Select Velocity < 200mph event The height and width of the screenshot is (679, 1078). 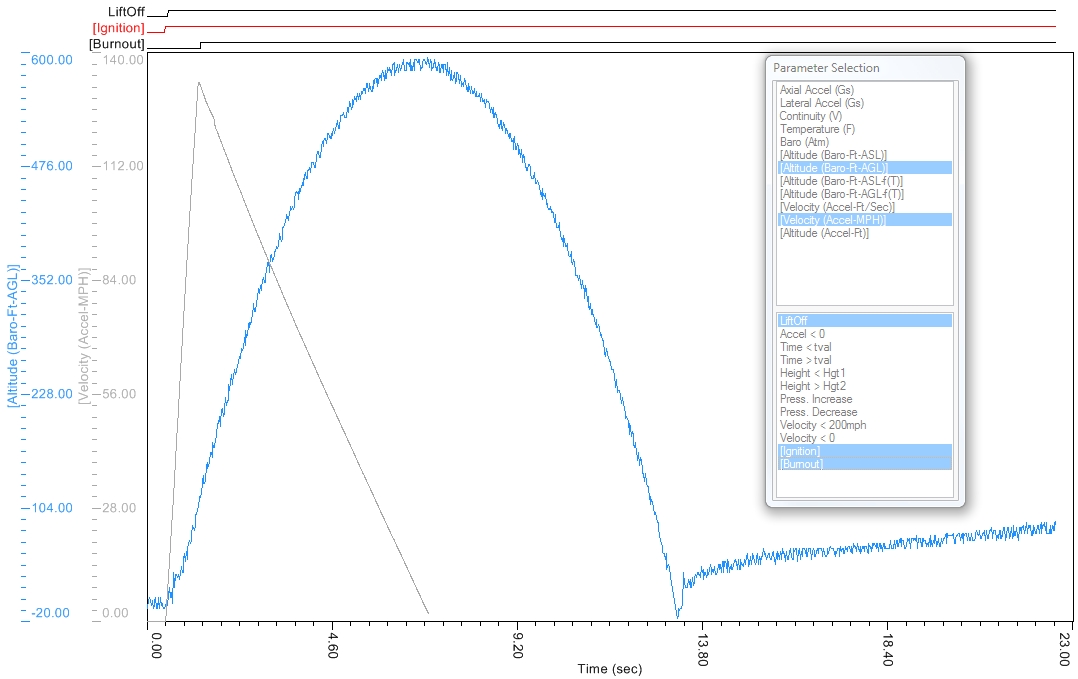click(822, 425)
